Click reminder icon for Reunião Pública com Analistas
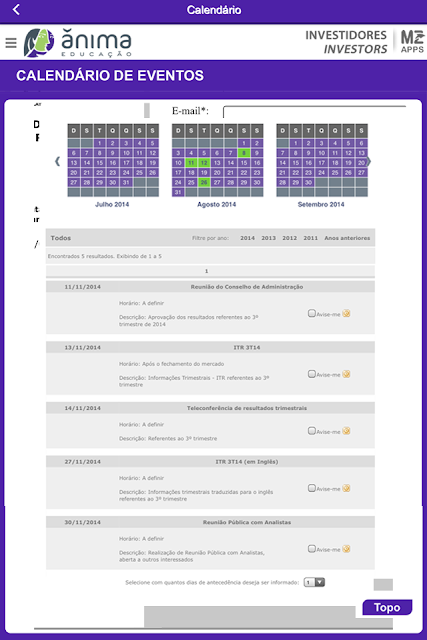 pyautogui.click(x=346, y=549)
